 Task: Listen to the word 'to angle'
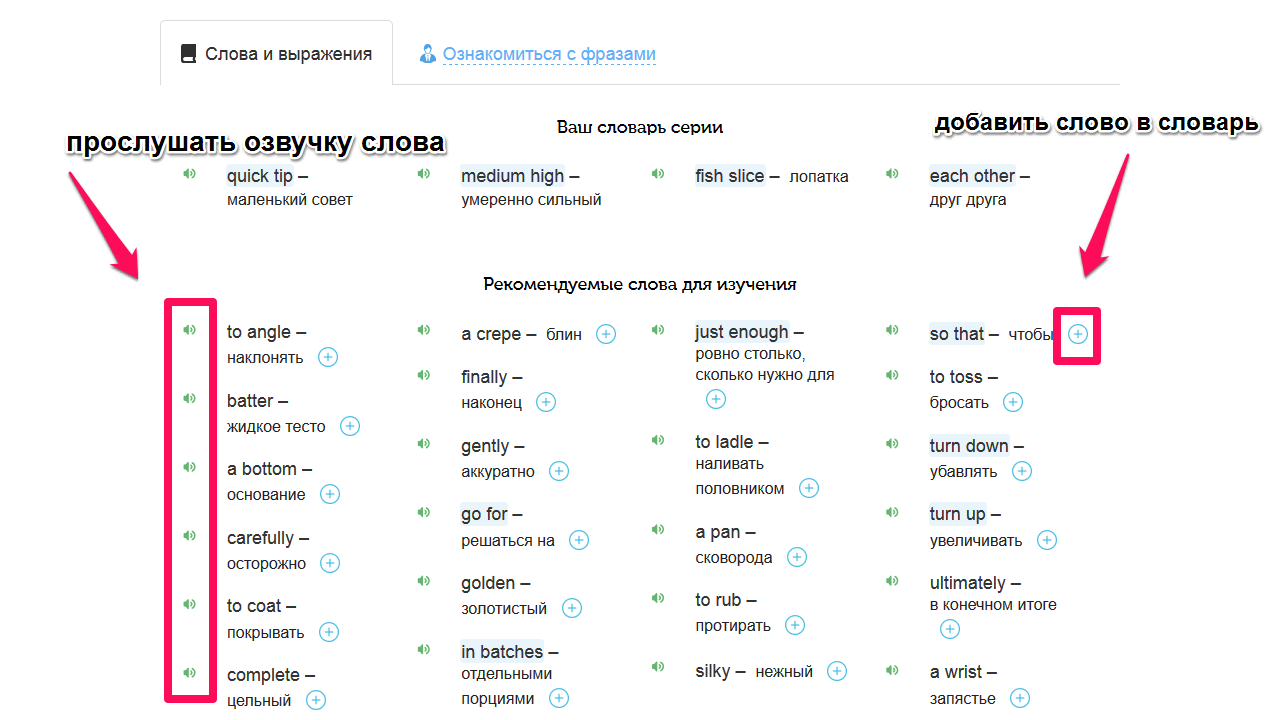190,330
